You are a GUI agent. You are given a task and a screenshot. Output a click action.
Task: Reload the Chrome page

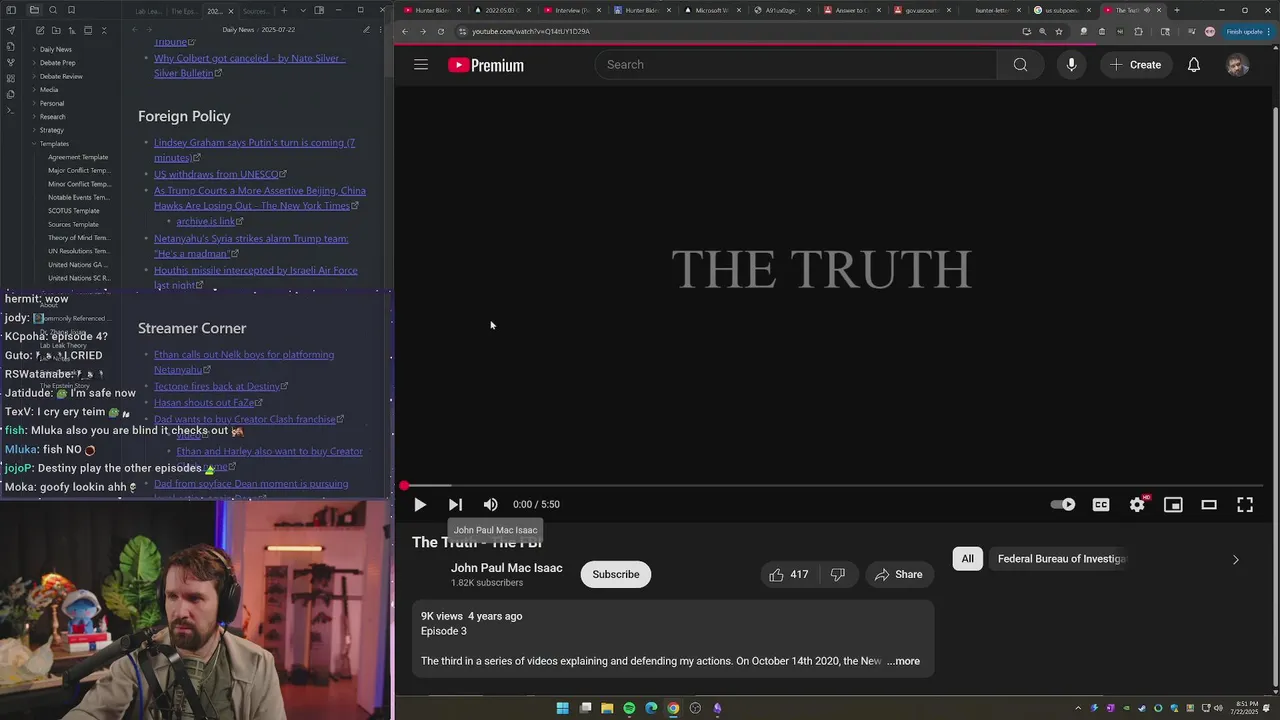pos(441,31)
